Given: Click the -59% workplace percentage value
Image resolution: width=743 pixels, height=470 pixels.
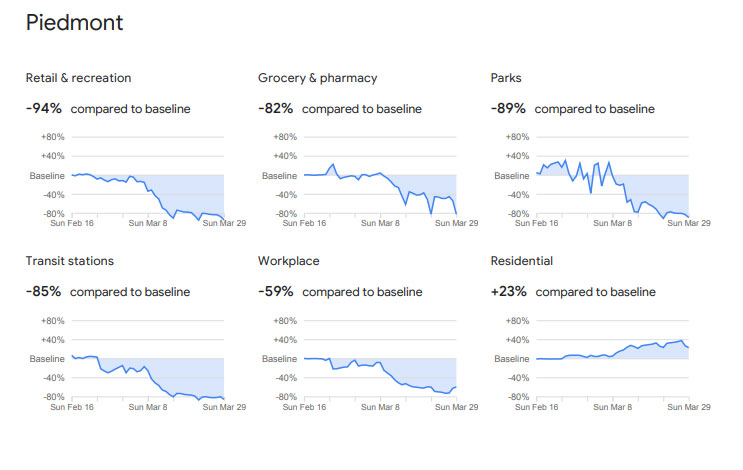Looking at the screenshot, I should pos(275,291).
